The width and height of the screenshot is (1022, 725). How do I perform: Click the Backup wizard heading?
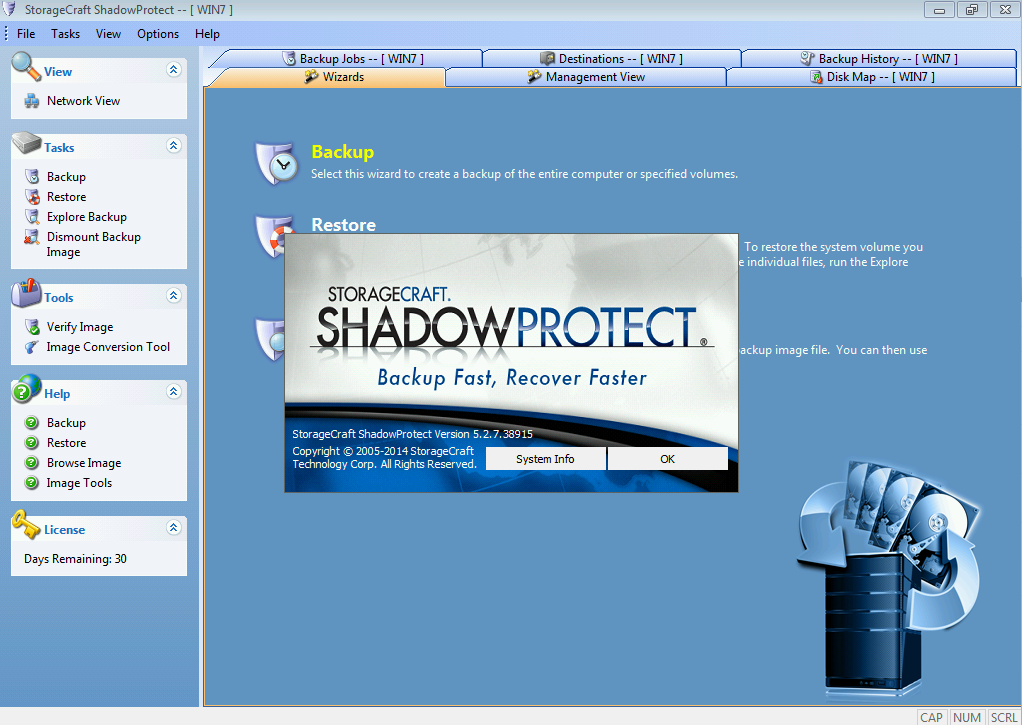(342, 152)
